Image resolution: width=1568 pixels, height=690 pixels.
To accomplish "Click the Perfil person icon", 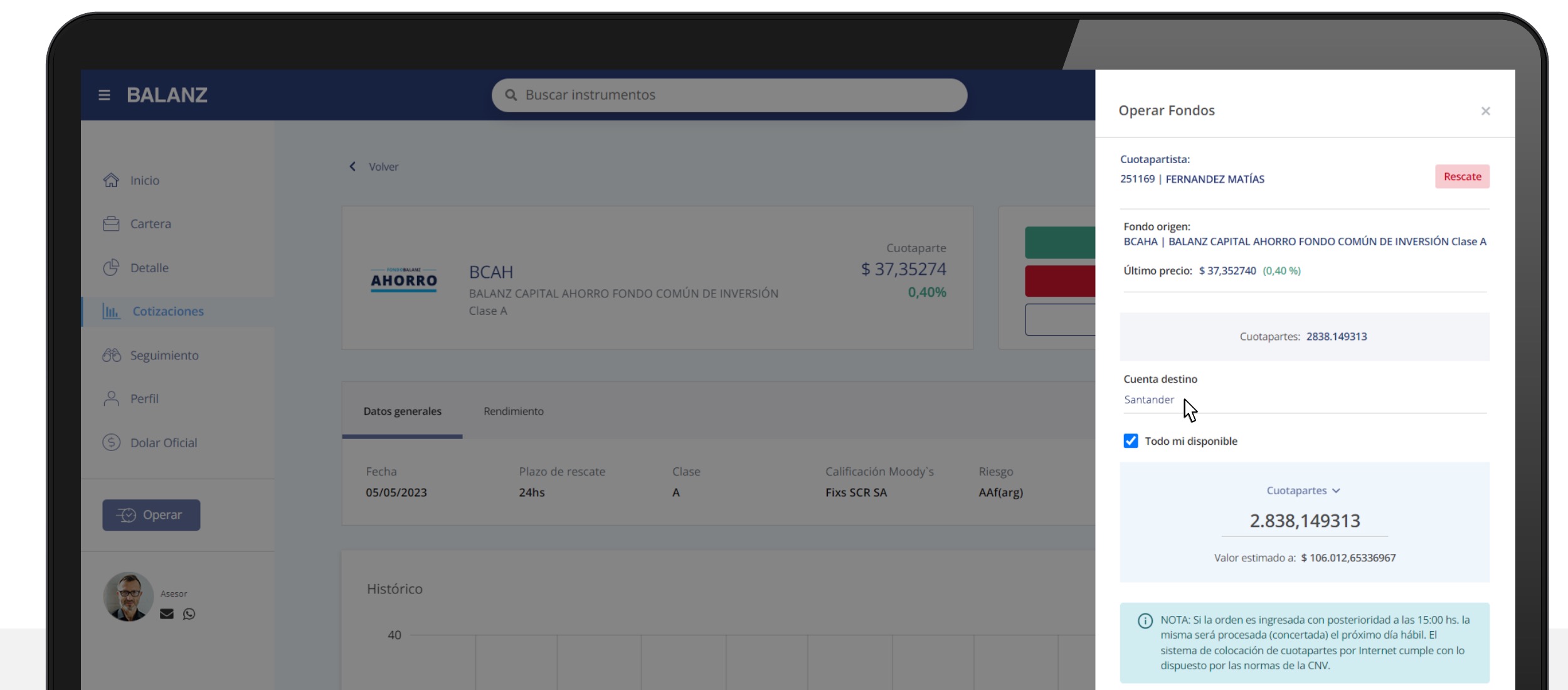I will pyautogui.click(x=111, y=398).
